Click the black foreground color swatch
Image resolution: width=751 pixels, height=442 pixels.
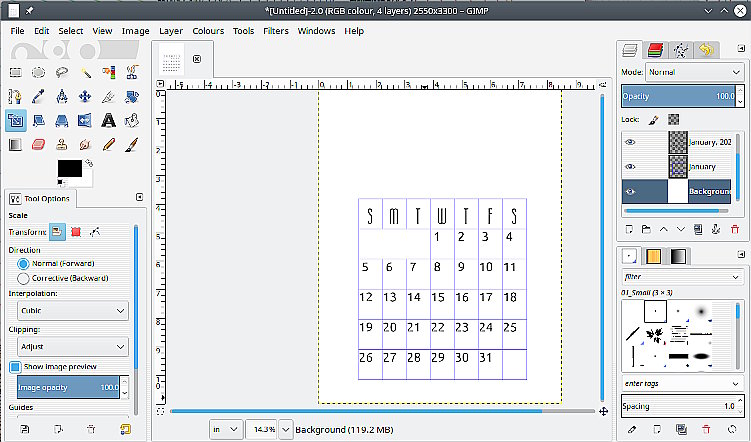68,168
